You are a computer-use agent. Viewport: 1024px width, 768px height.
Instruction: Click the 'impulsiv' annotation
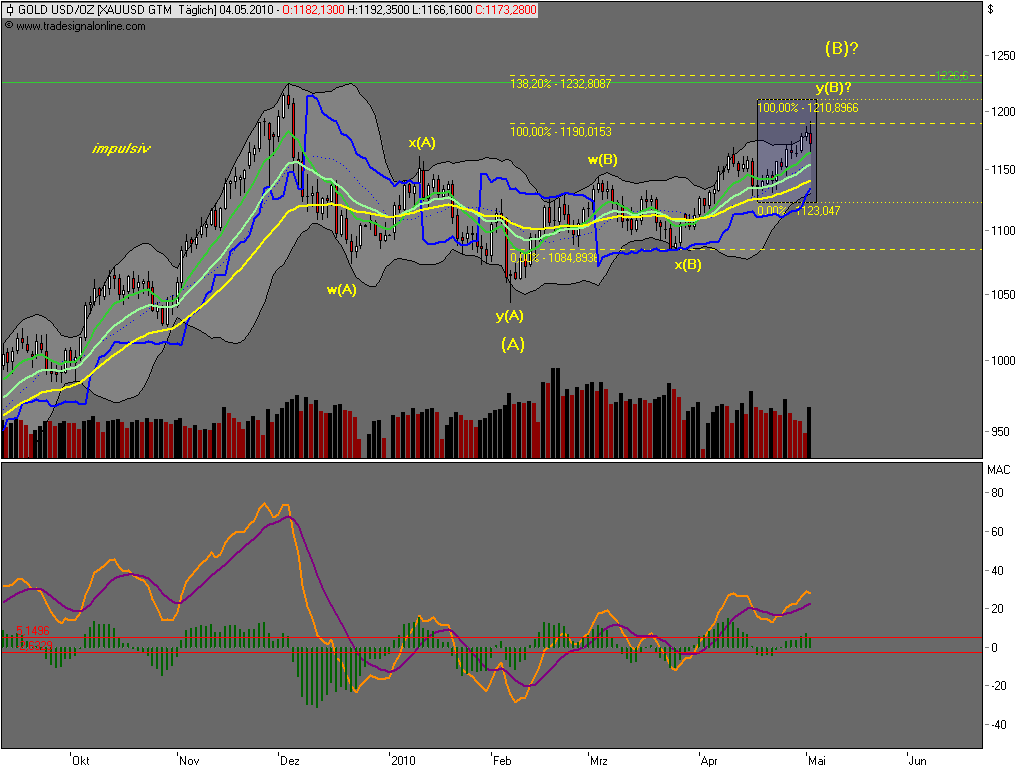coord(121,148)
